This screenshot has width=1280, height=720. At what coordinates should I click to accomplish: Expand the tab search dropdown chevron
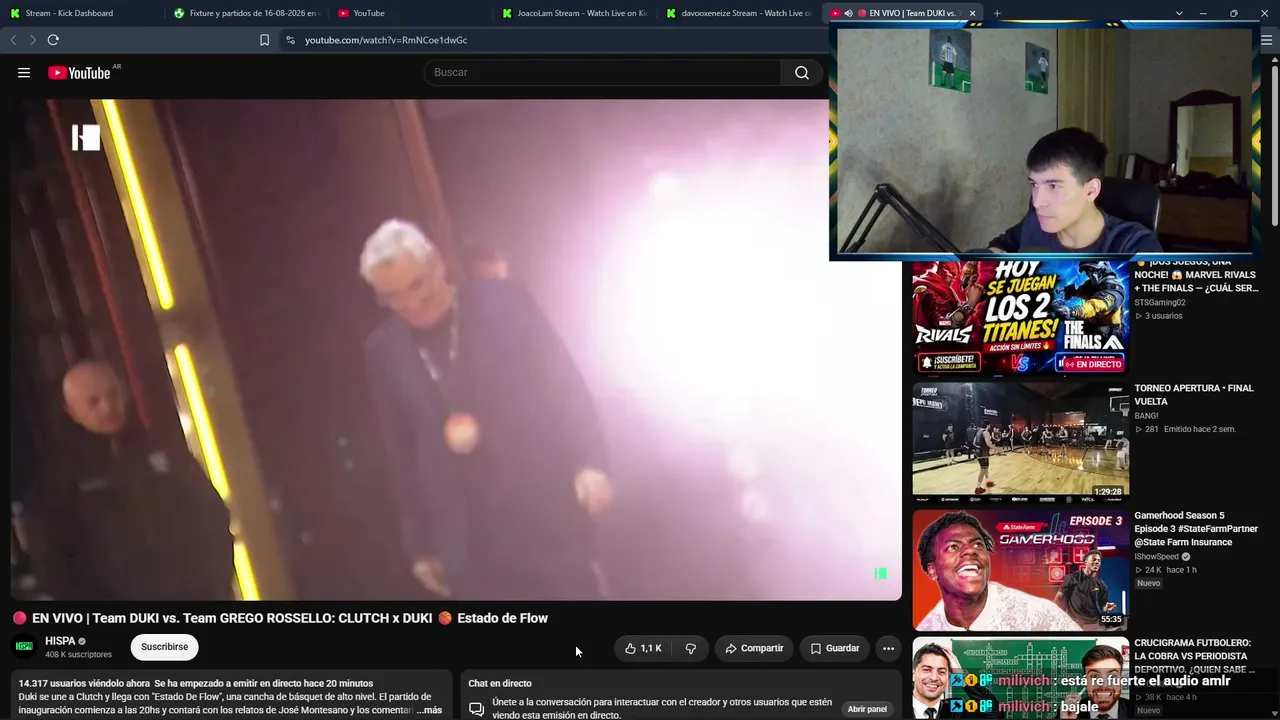point(1179,13)
